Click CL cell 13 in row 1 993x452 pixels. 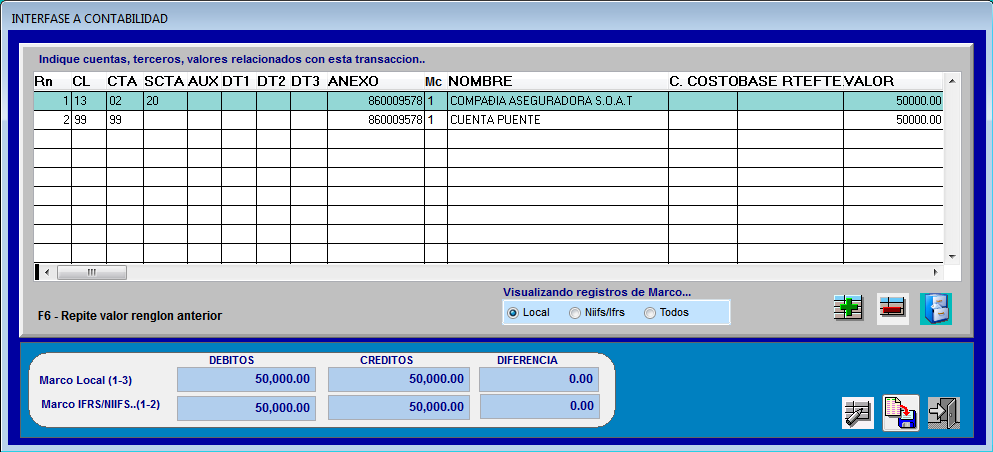(89, 101)
